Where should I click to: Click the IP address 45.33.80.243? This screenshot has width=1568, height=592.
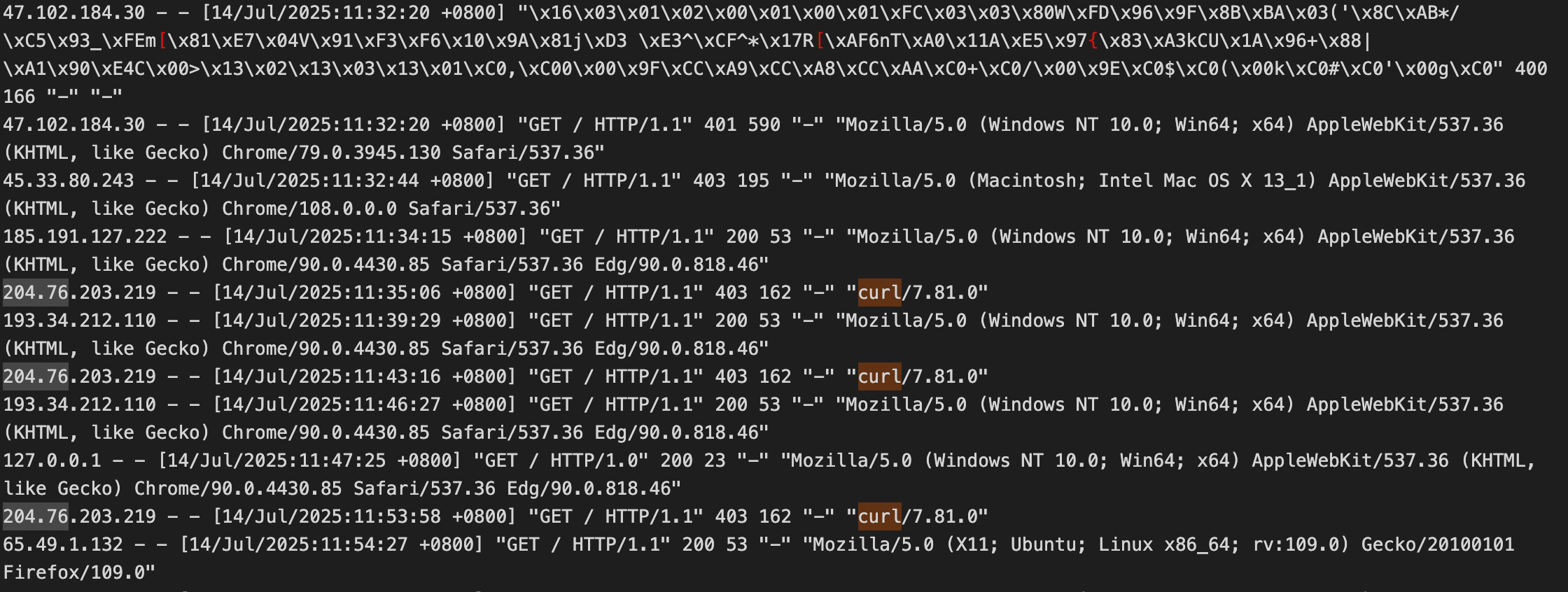point(69,181)
